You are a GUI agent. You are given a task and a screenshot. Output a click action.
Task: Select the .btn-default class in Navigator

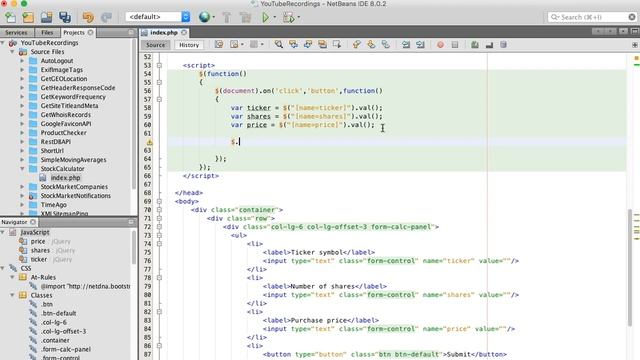(x=58, y=313)
